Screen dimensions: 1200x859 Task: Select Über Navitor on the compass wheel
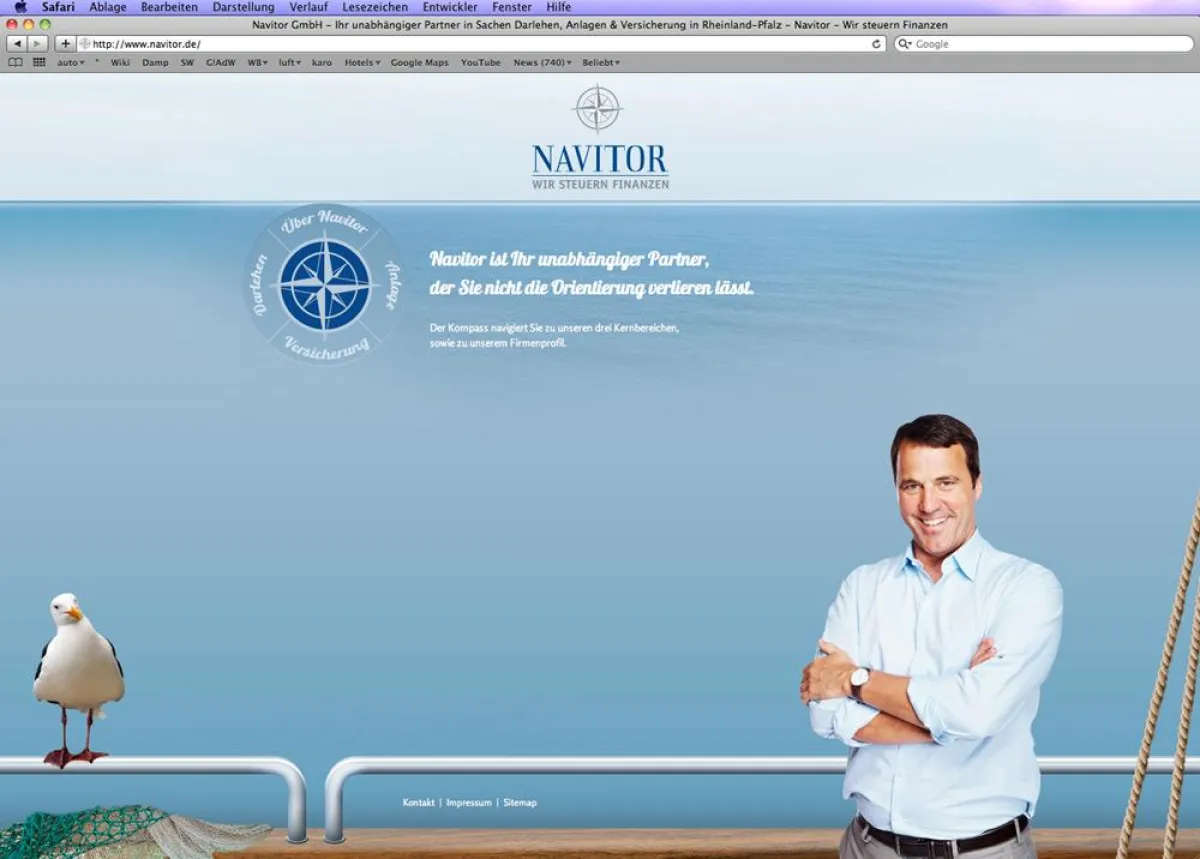coord(325,223)
